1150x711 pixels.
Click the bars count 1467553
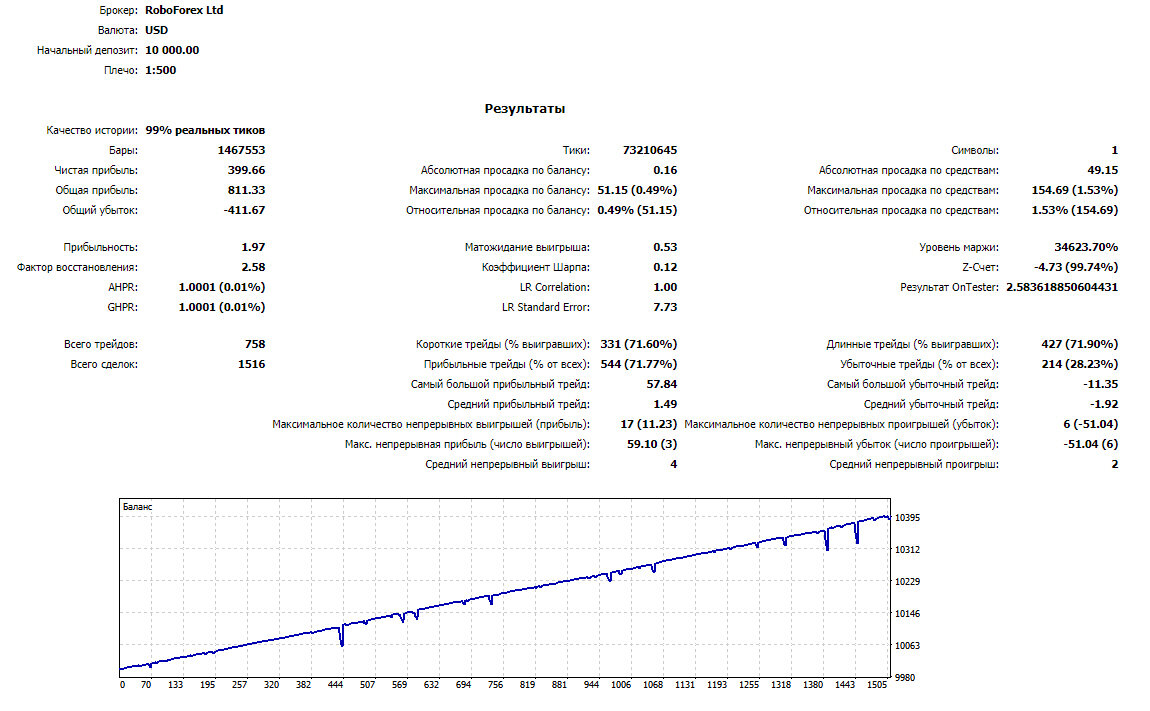click(x=241, y=150)
